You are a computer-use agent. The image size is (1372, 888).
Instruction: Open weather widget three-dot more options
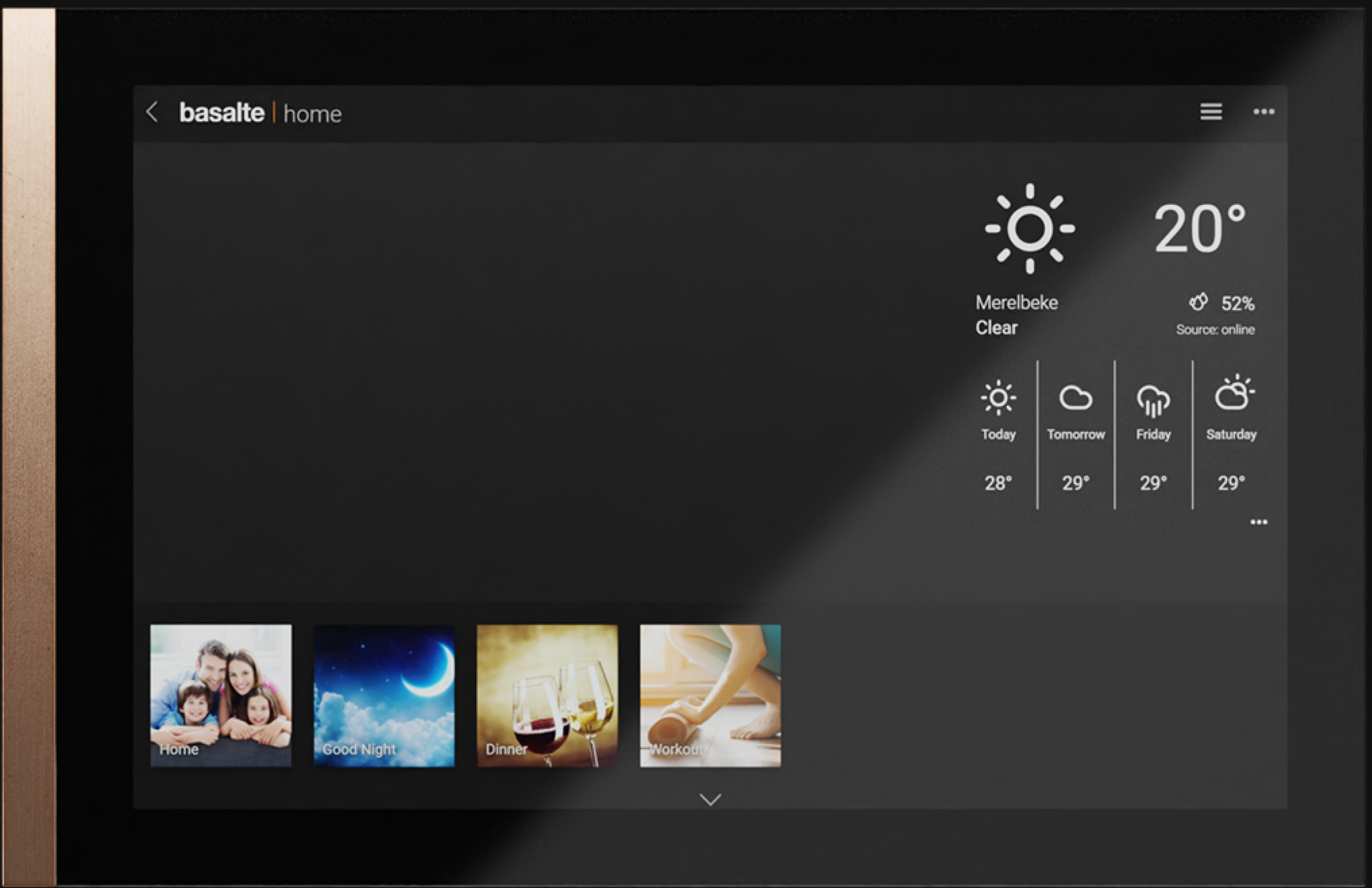coord(1258,522)
